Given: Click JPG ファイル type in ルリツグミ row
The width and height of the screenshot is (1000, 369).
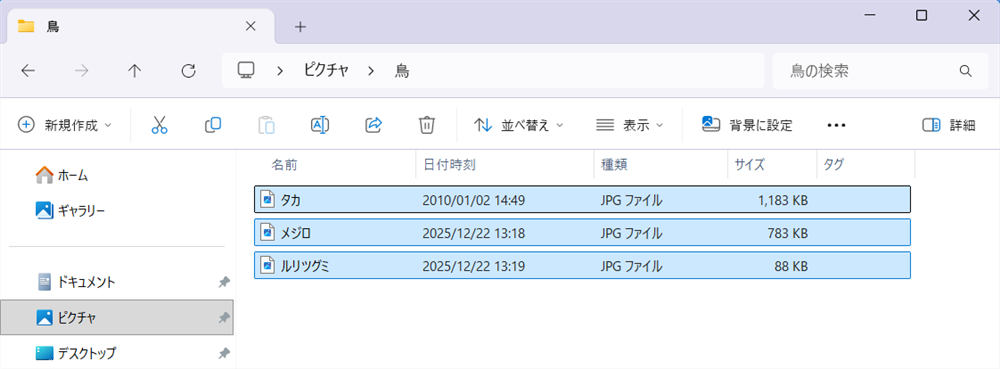Looking at the screenshot, I should click(x=631, y=266).
